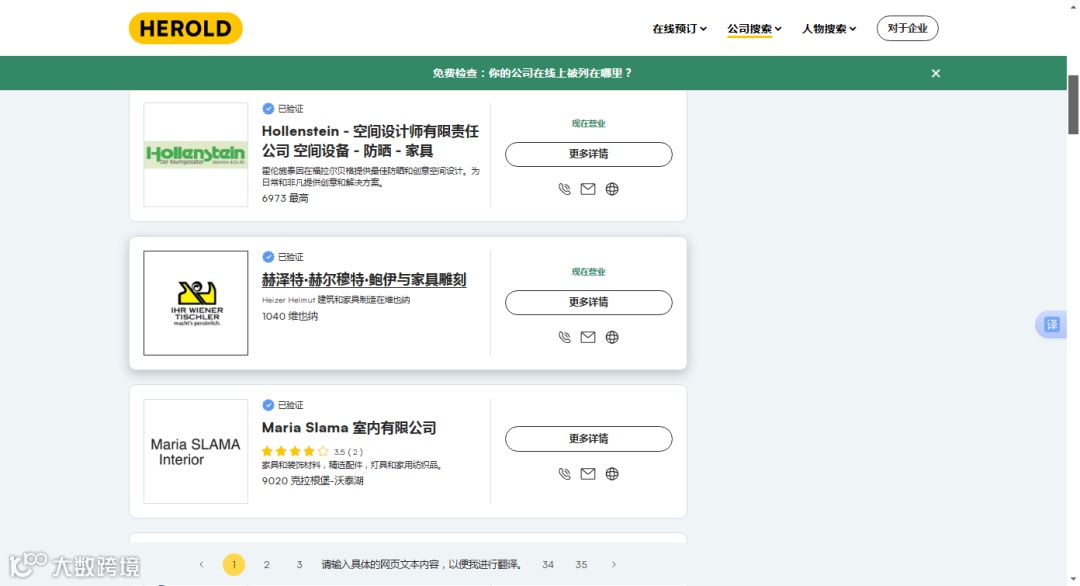
Task: Click 9020 克拉根堡-沃泰湖 location text
Action: point(313,481)
